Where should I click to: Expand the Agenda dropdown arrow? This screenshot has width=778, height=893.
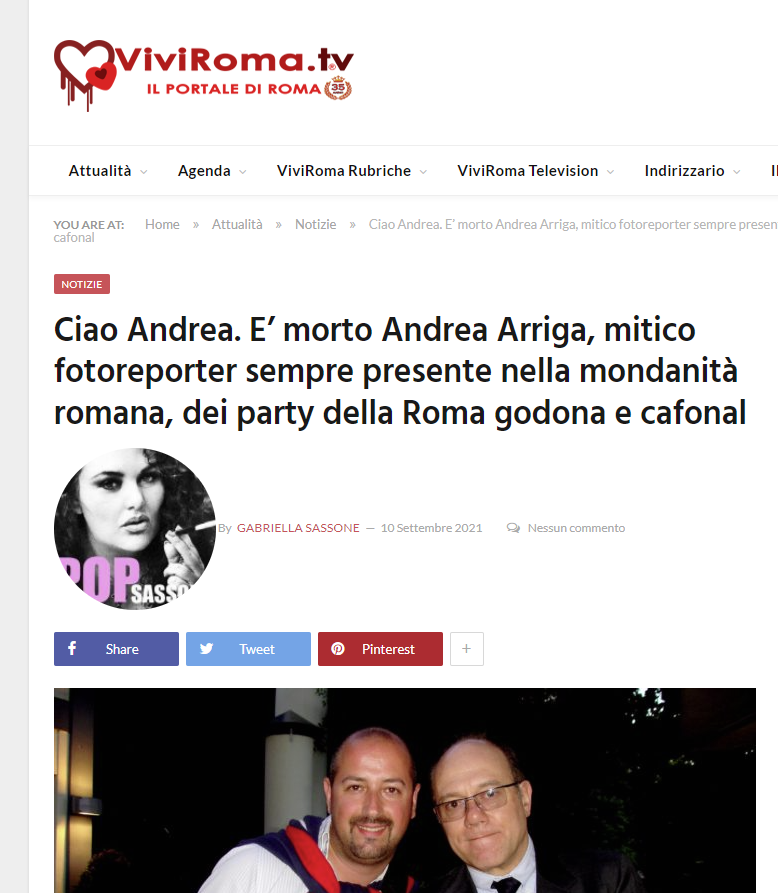pyautogui.click(x=243, y=171)
